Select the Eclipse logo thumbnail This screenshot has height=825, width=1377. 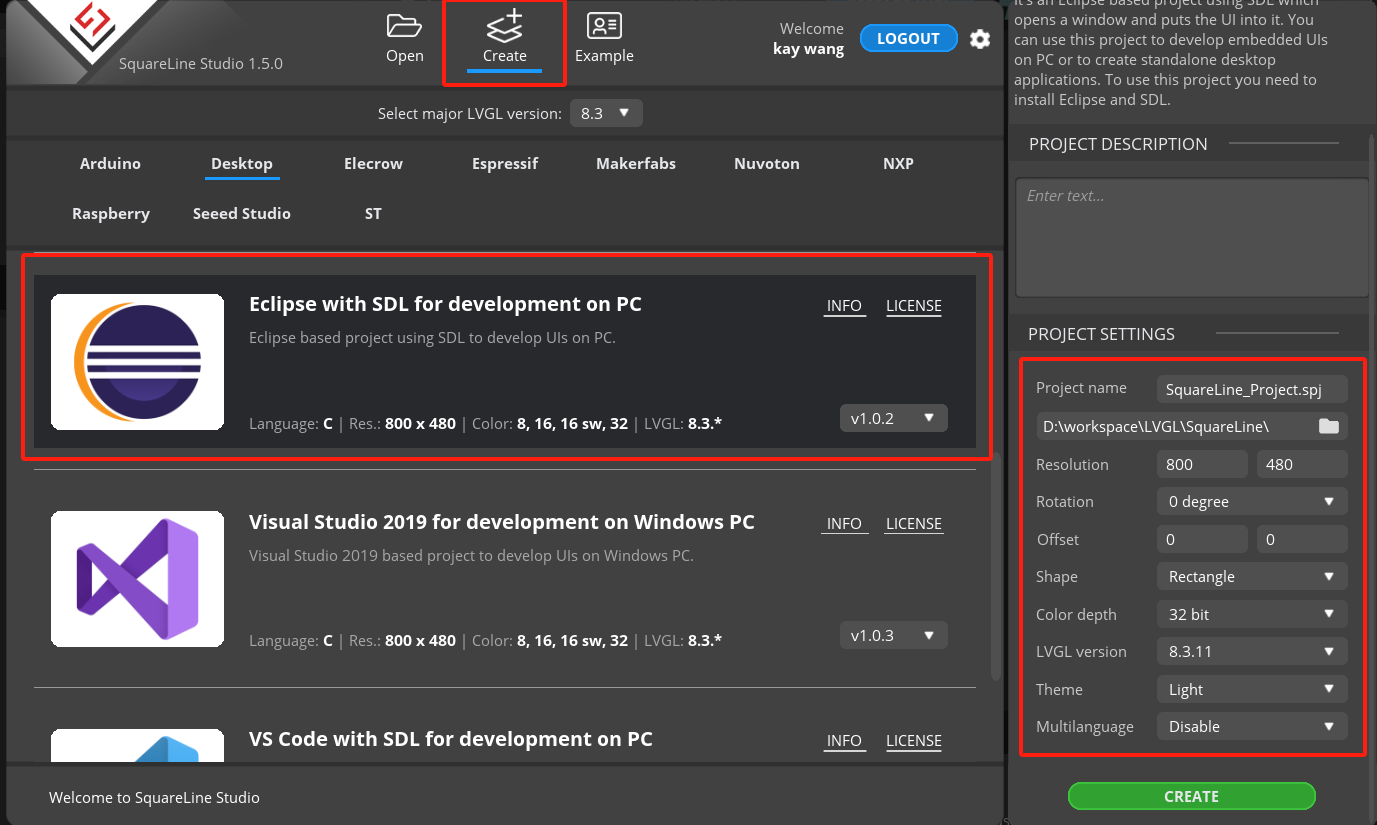click(x=137, y=362)
